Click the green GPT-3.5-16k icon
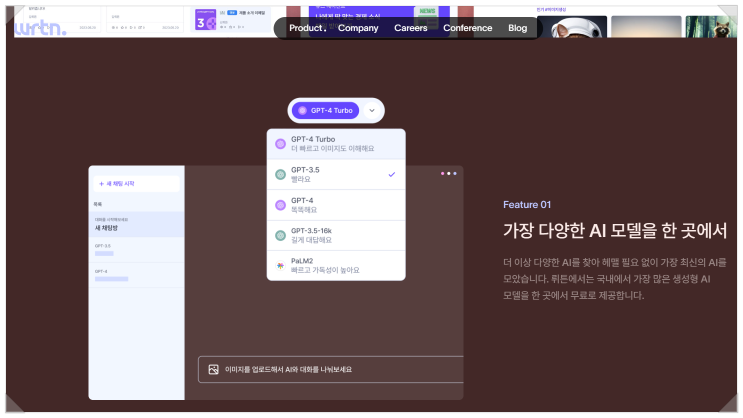The image size is (743, 418). (281, 235)
